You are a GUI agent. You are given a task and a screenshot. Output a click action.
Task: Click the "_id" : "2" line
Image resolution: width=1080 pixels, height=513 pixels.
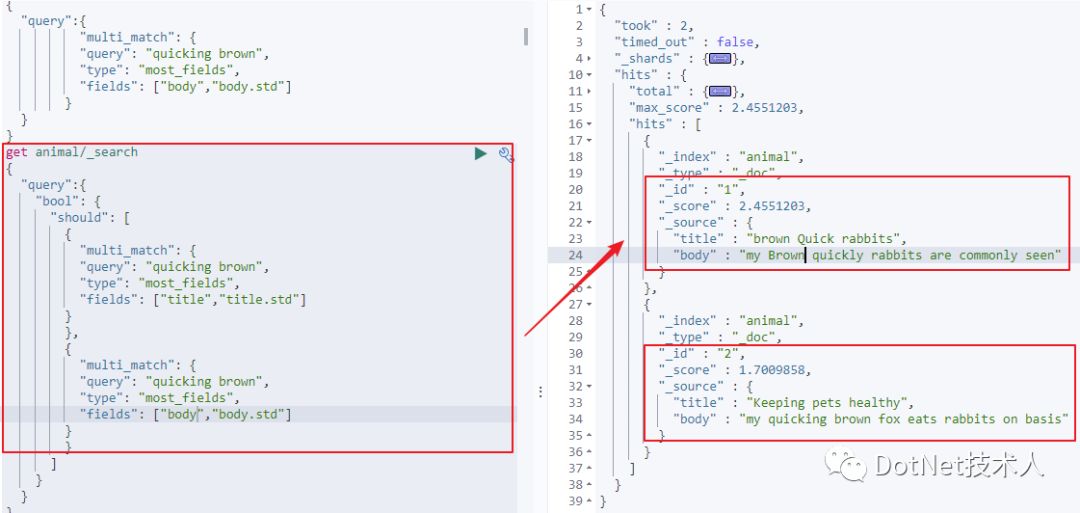point(701,353)
